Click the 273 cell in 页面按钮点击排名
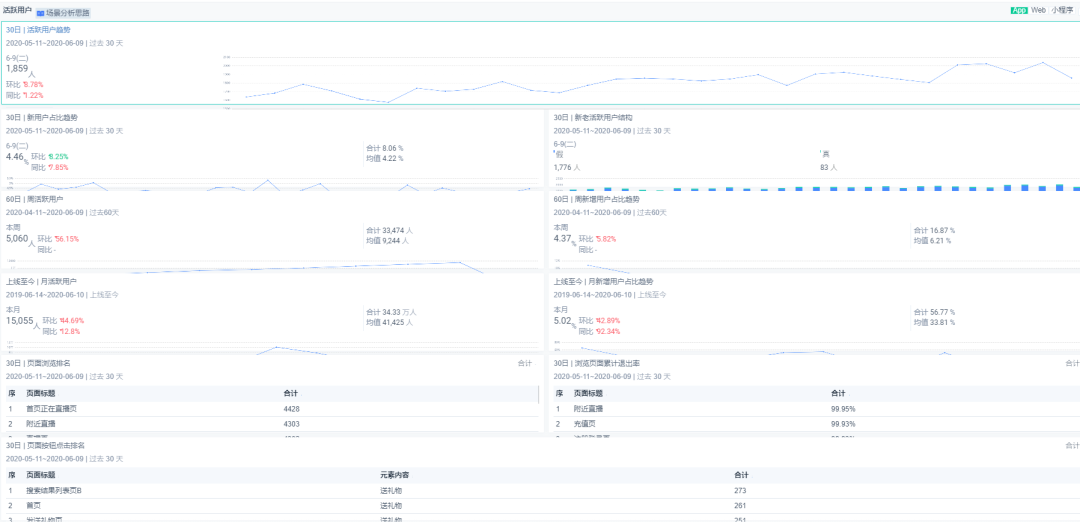The width and height of the screenshot is (1080, 522). 740,491
